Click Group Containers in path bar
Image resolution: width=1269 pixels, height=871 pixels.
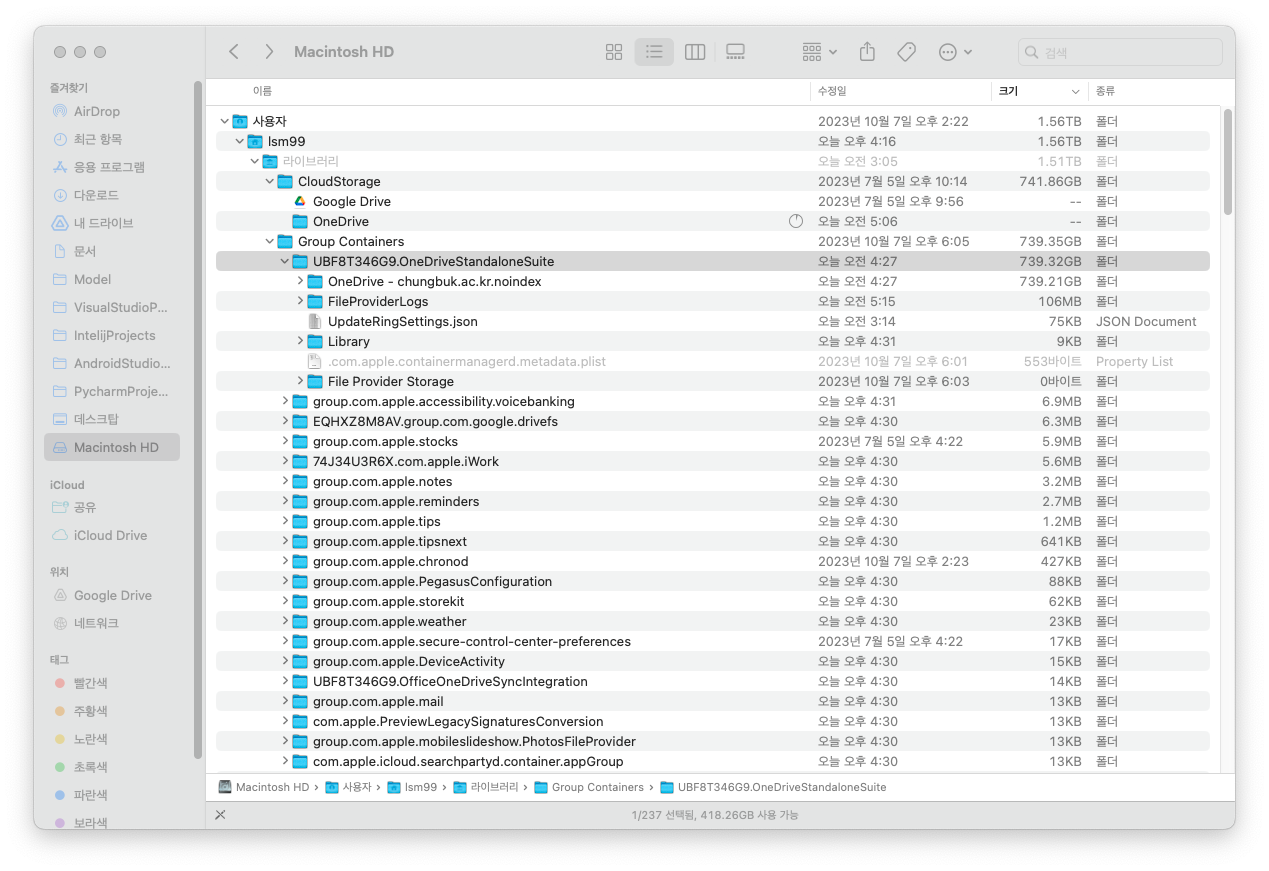click(x=590, y=787)
